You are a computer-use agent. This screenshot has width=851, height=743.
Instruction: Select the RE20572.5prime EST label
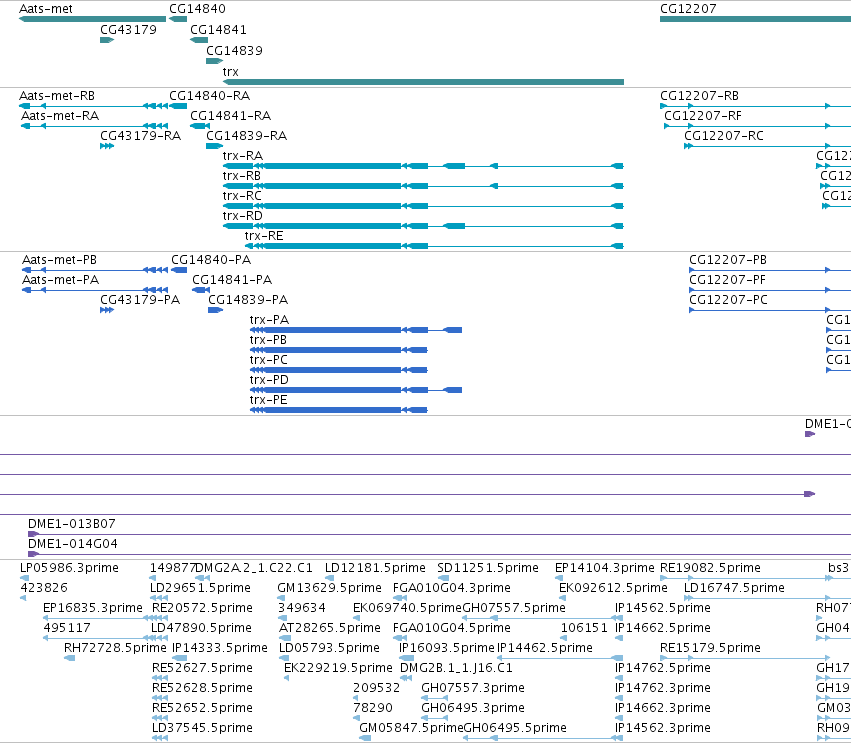coord(202,608)
